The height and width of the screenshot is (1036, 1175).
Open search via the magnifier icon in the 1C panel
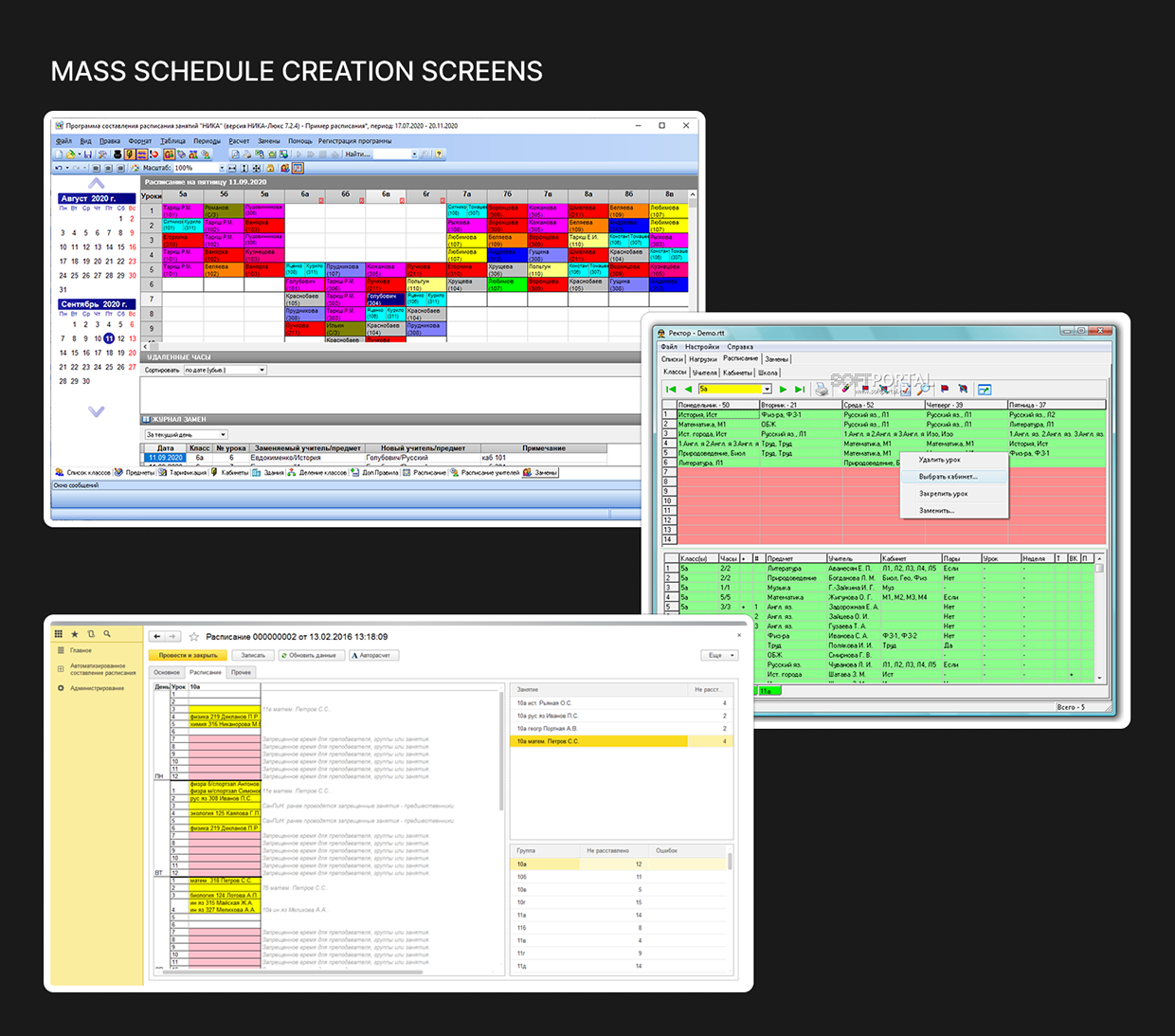(x=108, y=633)
